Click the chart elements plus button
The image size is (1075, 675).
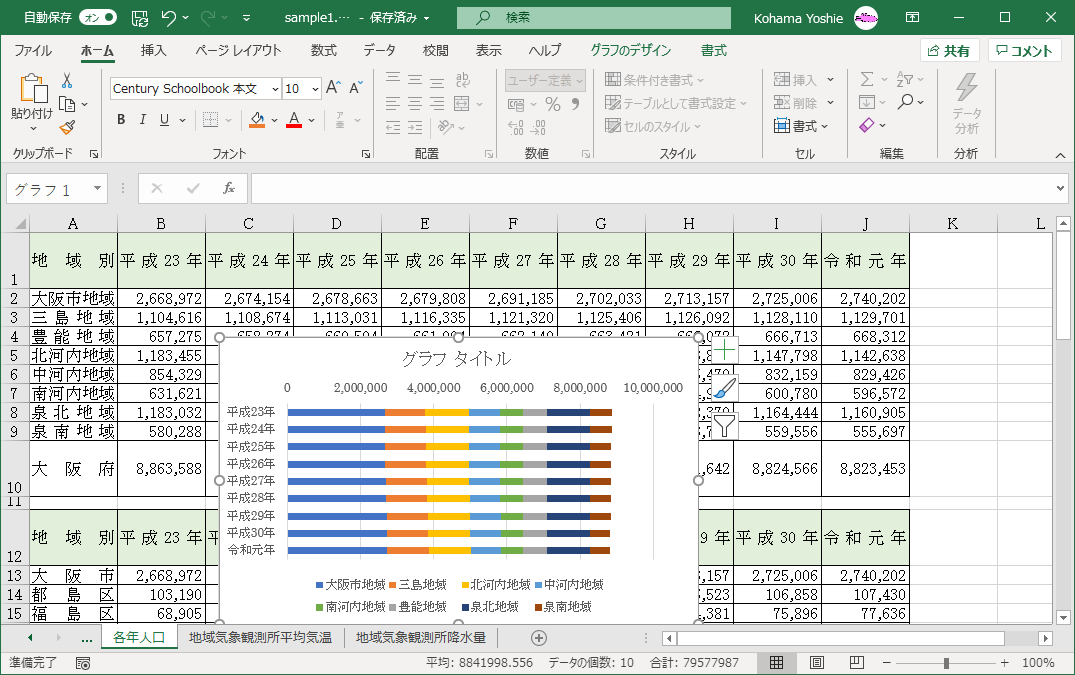coord(724,351)
